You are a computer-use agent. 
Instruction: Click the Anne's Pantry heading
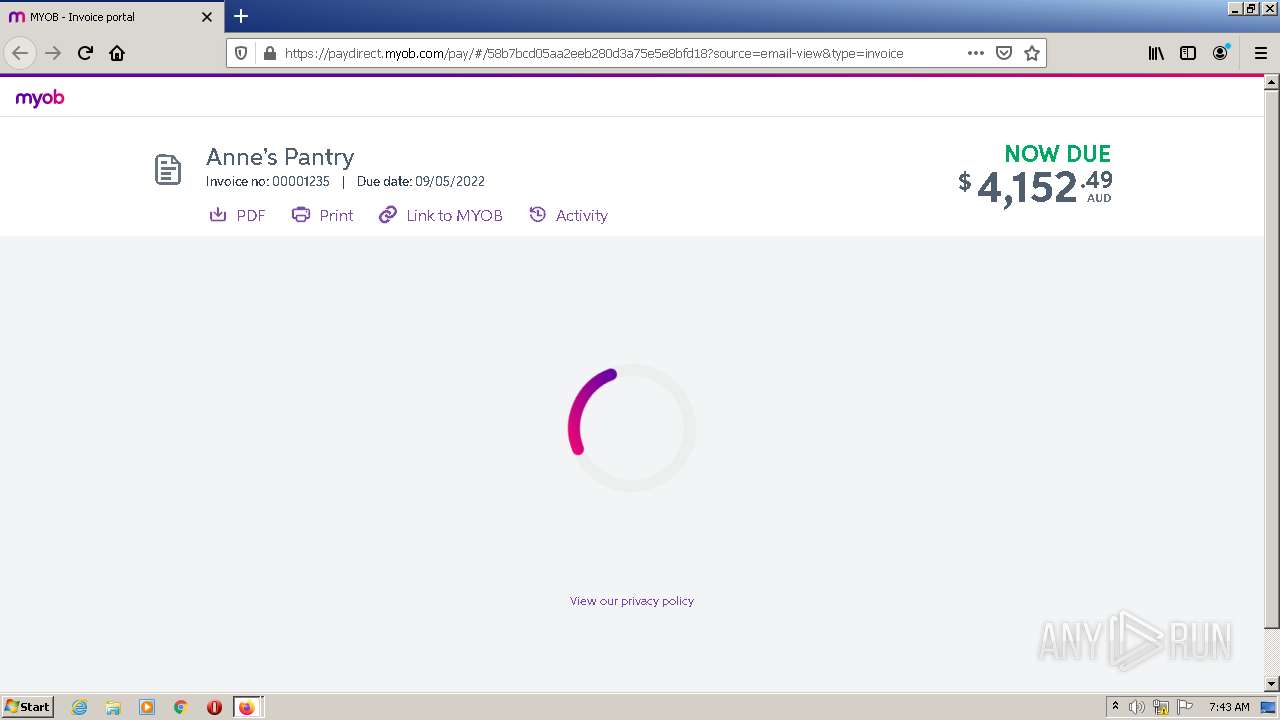coord(280,157)
